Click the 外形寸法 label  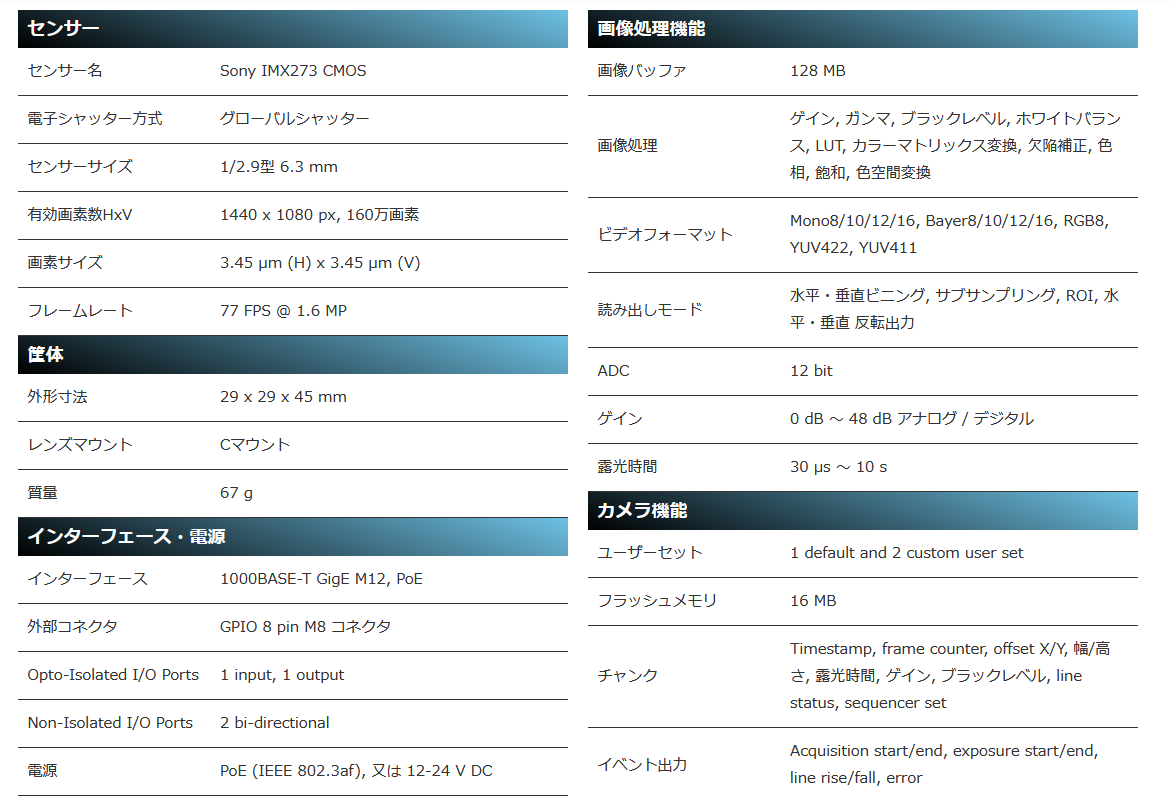click(x=57, y=397)
